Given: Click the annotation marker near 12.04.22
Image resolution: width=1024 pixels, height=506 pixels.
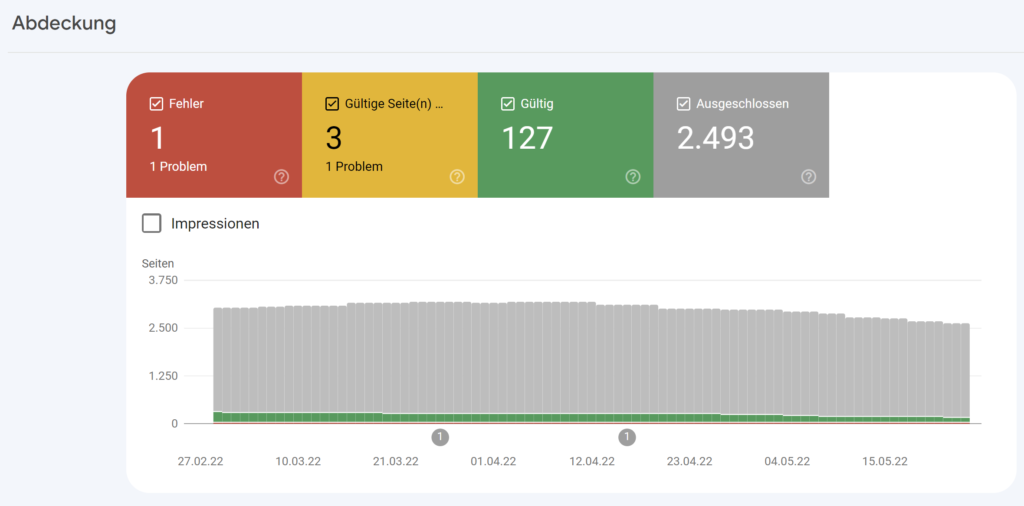Looking at the screenshot, I should click(627, 437).
